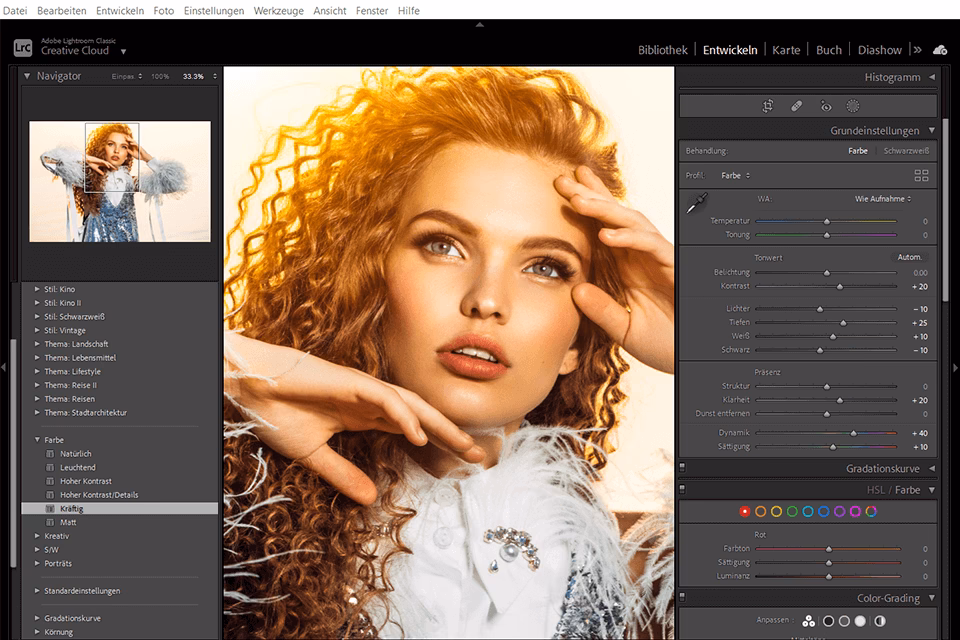Select the 3-way adjustment icon in Color-Grading
Image resolution: width=960 pixels, height=640 pixels.
[809, 621]
